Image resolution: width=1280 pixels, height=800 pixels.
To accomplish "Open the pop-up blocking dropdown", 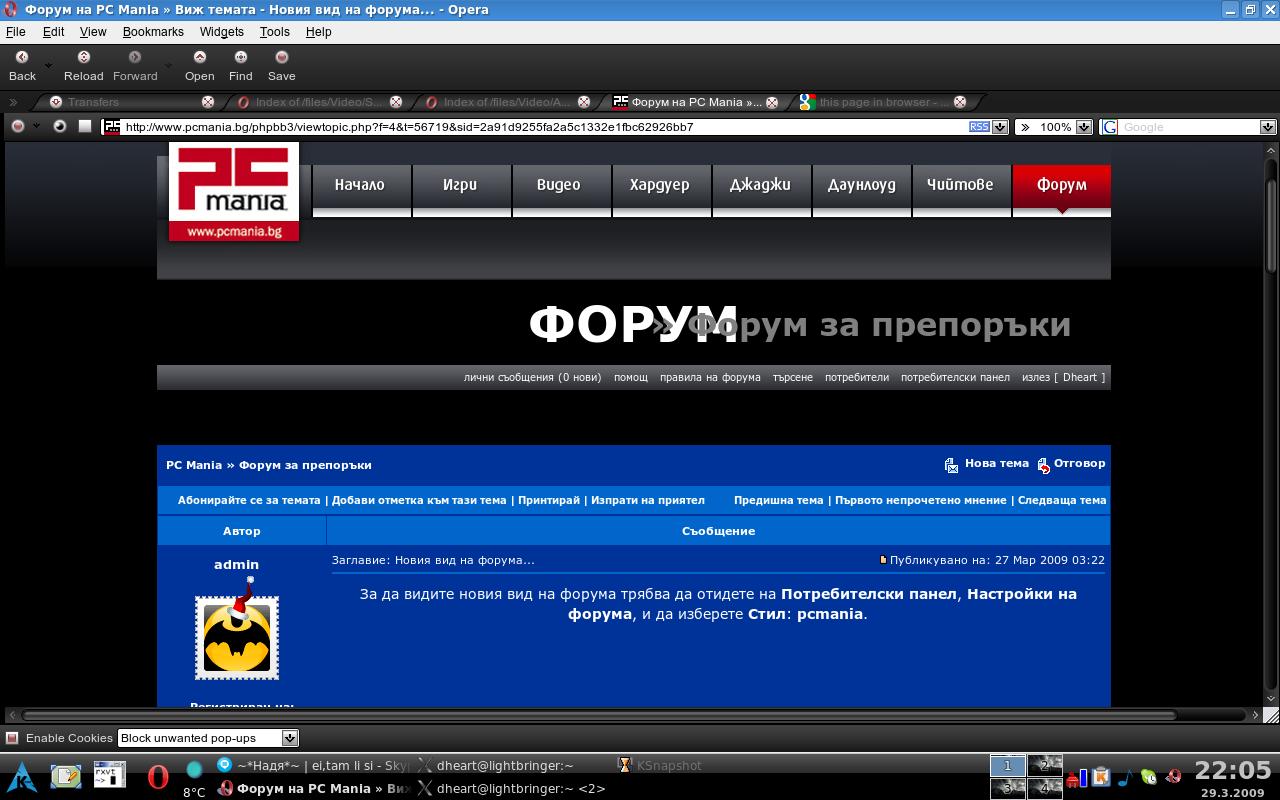I will (289, 738).
